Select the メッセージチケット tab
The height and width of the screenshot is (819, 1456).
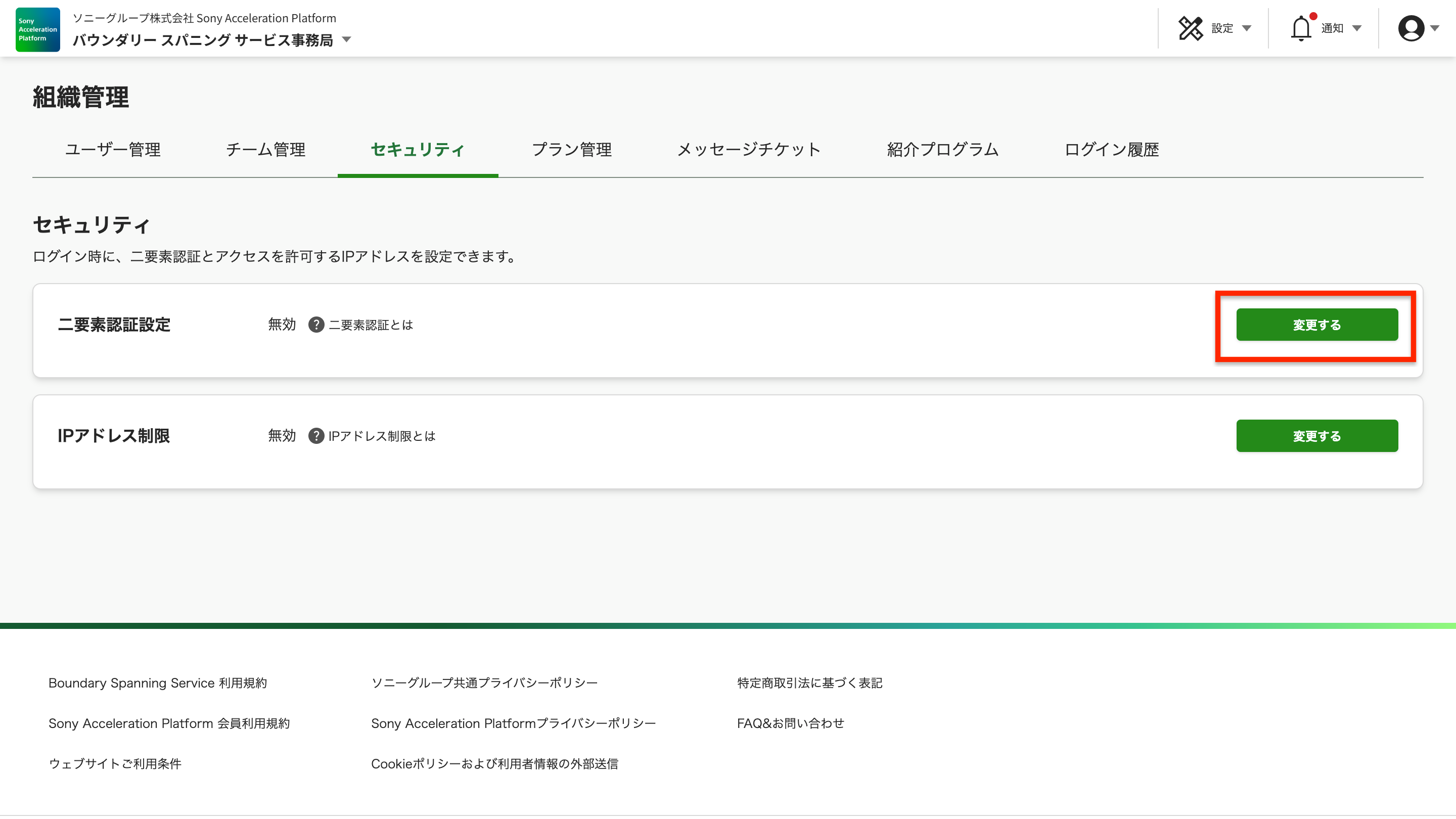[749, 149]
